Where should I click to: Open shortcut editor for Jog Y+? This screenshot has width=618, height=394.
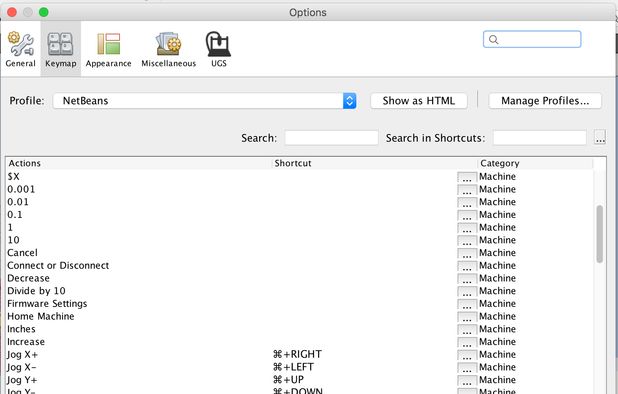(x=467, y=380)
